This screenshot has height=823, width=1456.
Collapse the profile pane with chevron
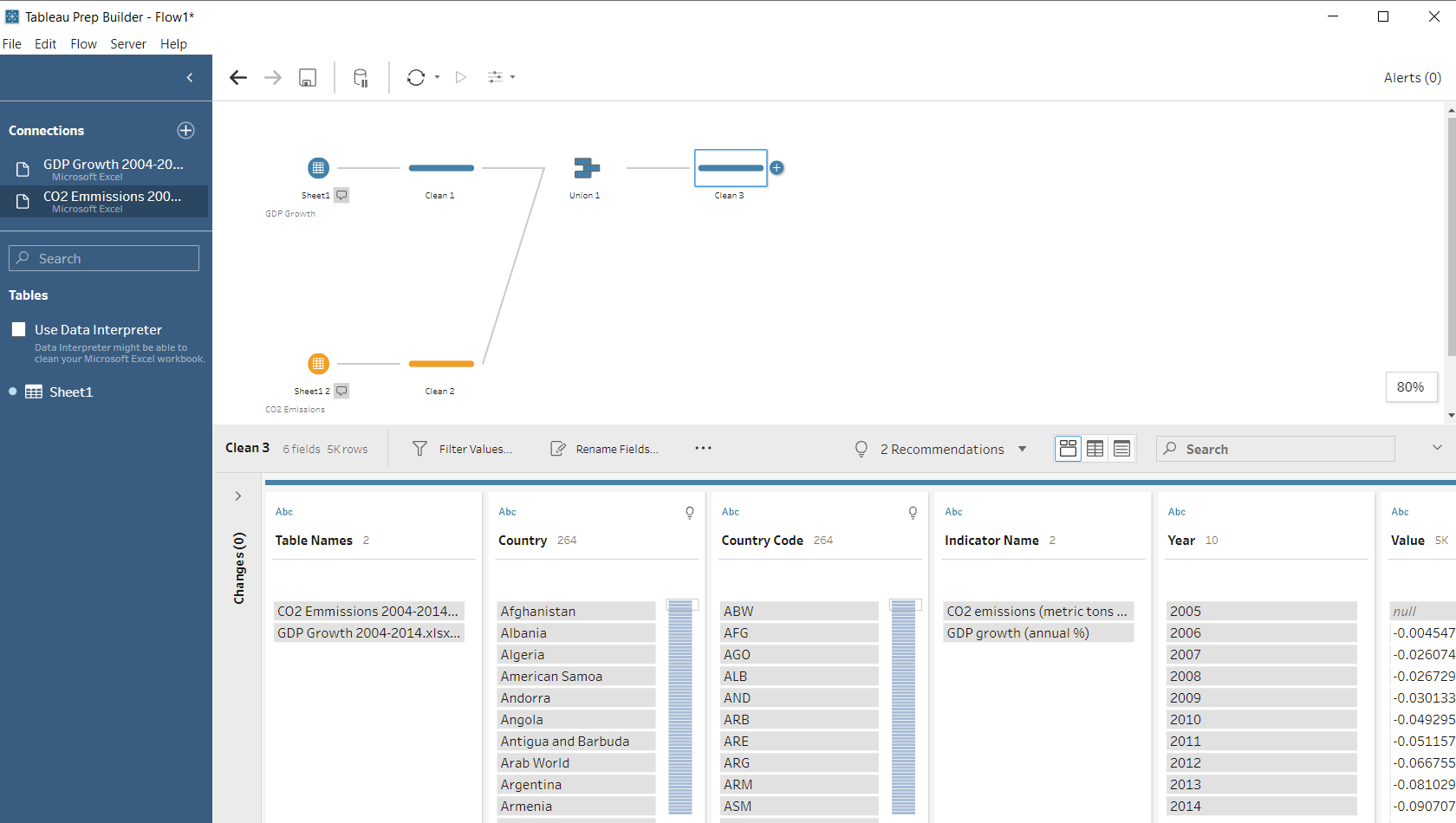pos(1437,448)
